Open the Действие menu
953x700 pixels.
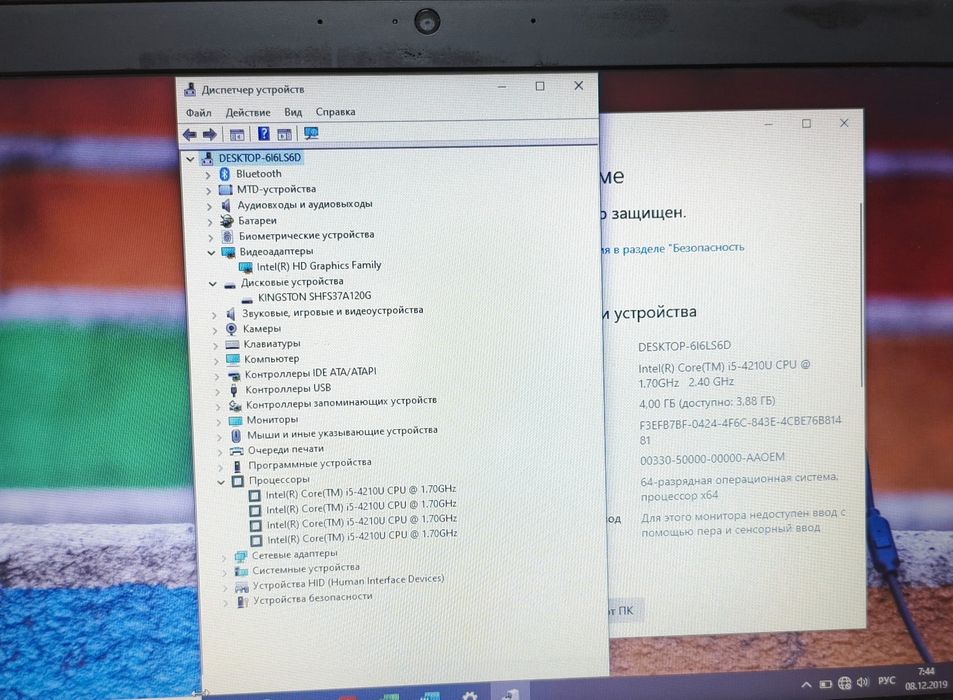point(248,112)
